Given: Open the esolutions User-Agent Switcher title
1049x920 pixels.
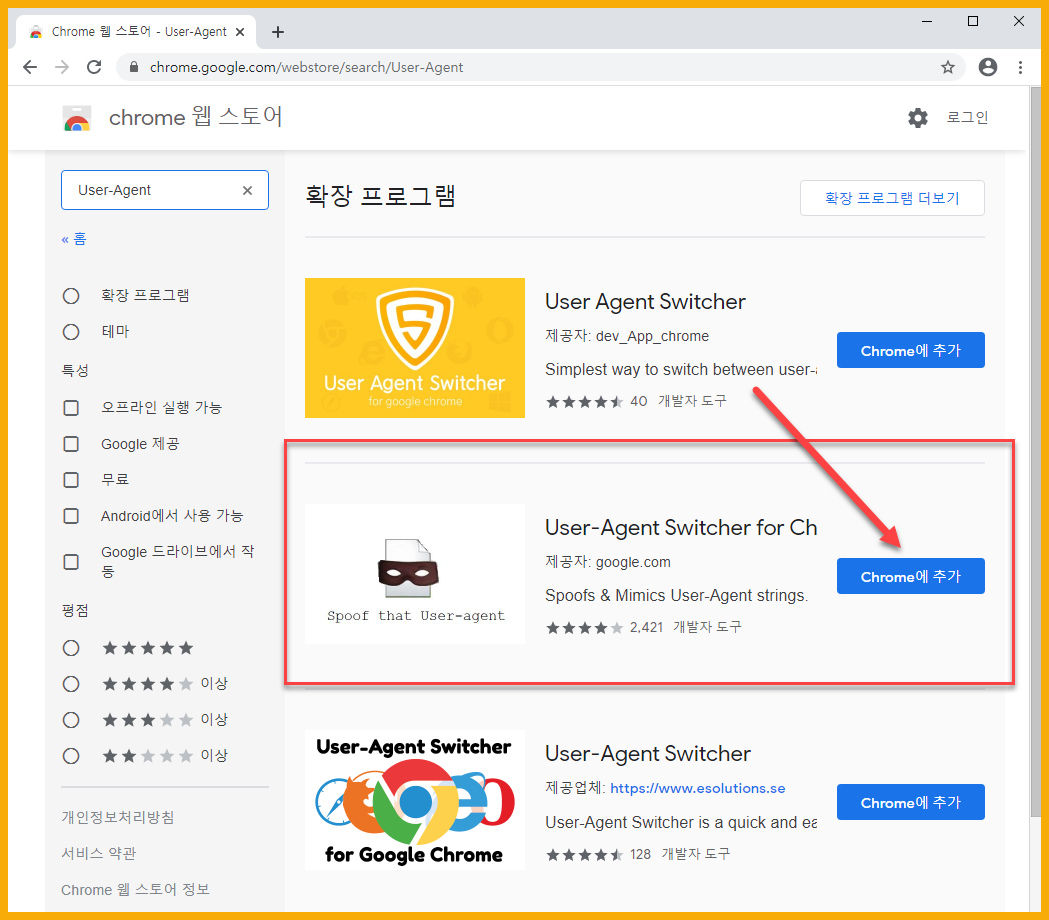Looking at the screenshot, I should pos(648,754).
